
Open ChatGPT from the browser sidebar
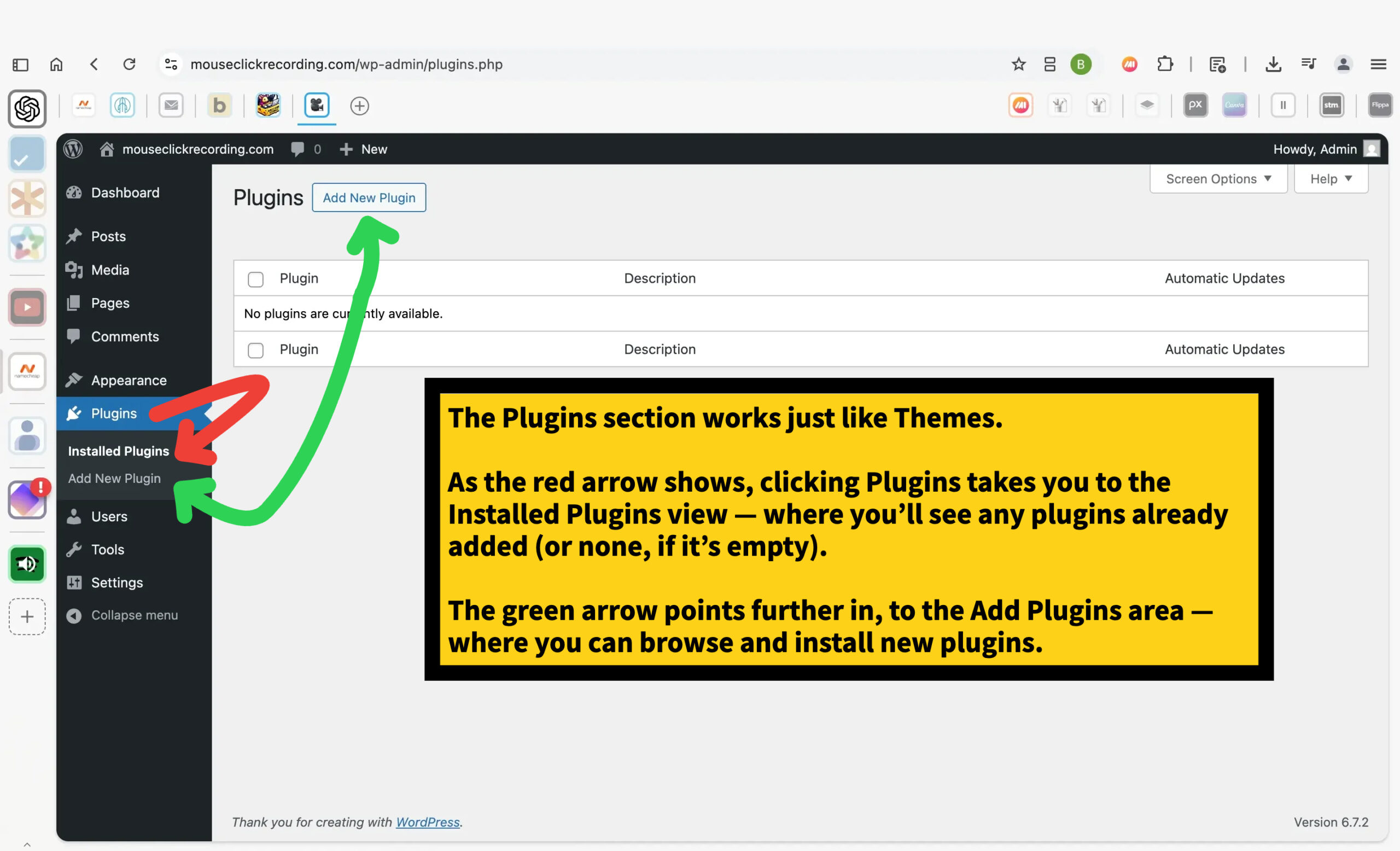27,108
